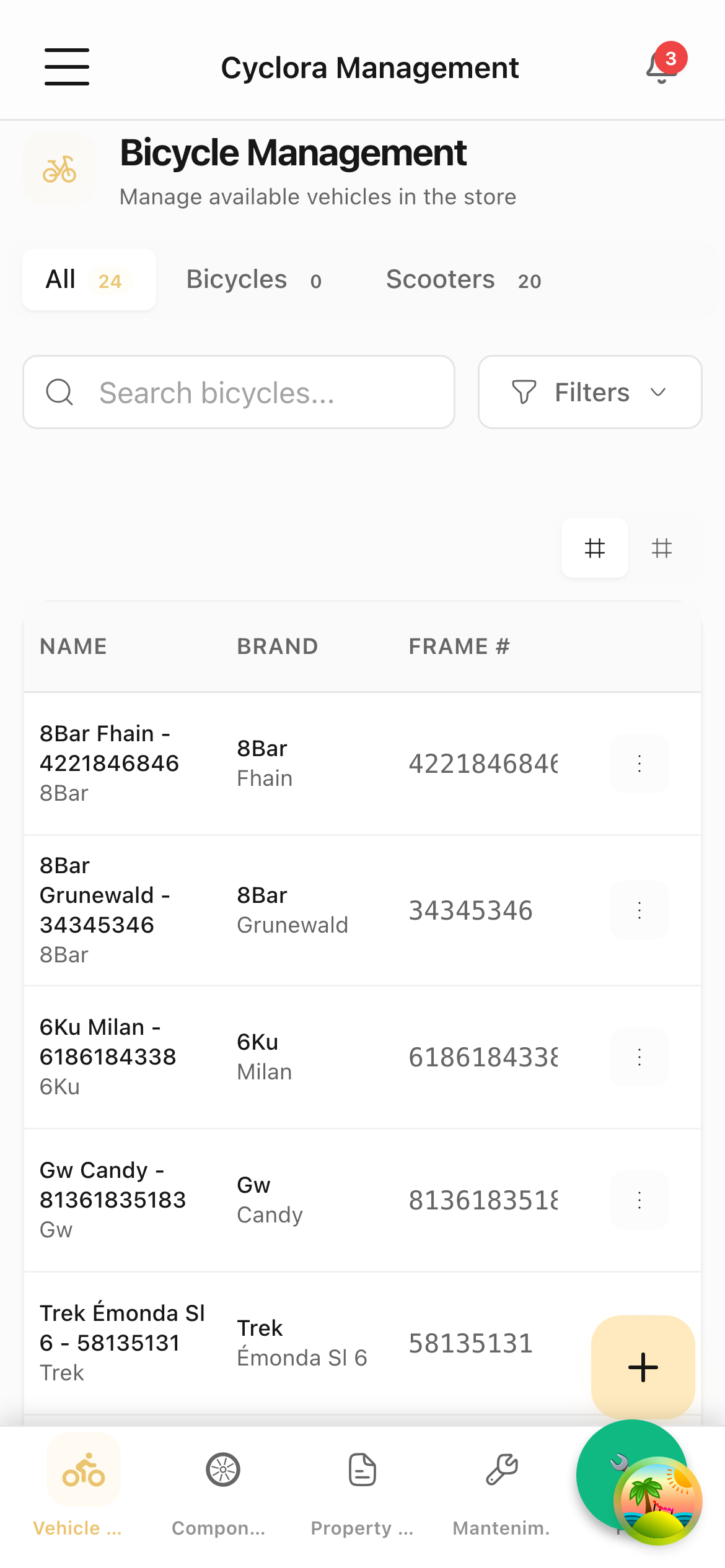Click the magnifying glass search icon

[x=59, y=391]
